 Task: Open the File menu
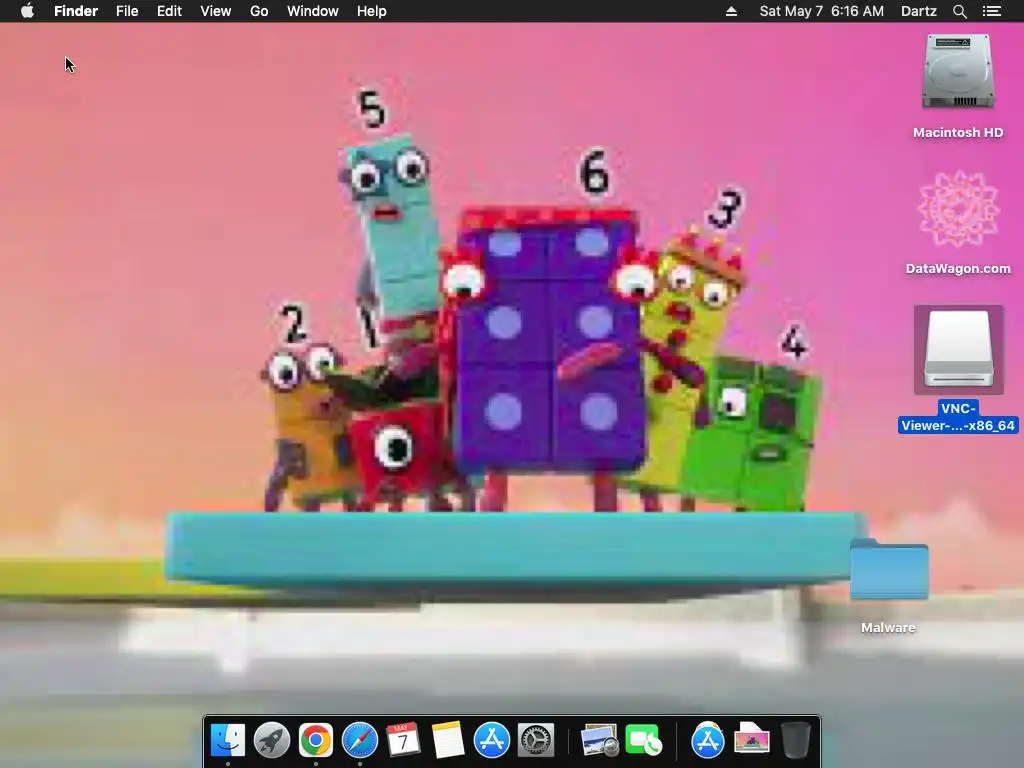click(127, 11)
